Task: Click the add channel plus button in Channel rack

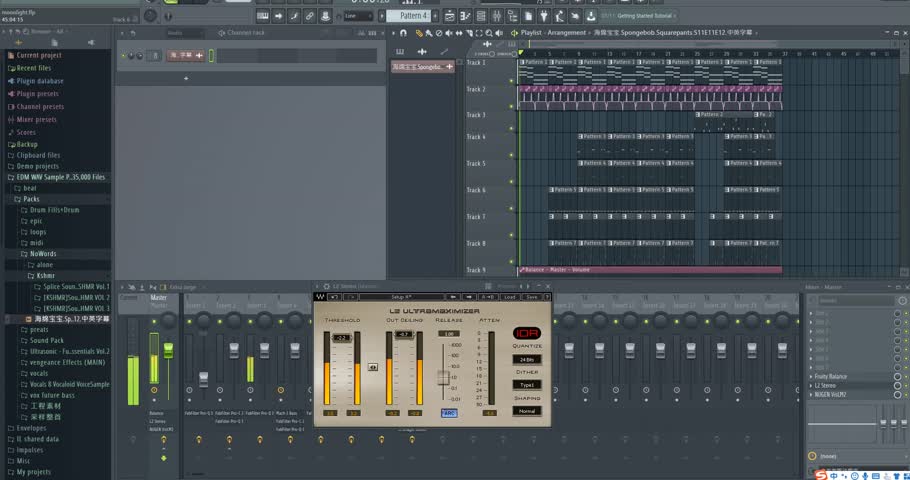Action: [186, 79]
